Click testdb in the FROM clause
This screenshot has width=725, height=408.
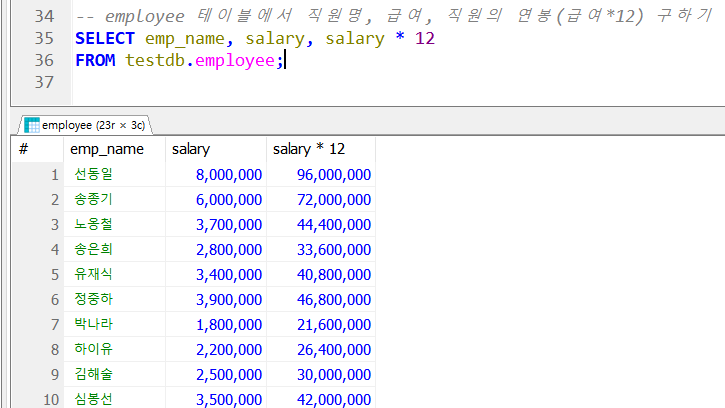(155, 61)
